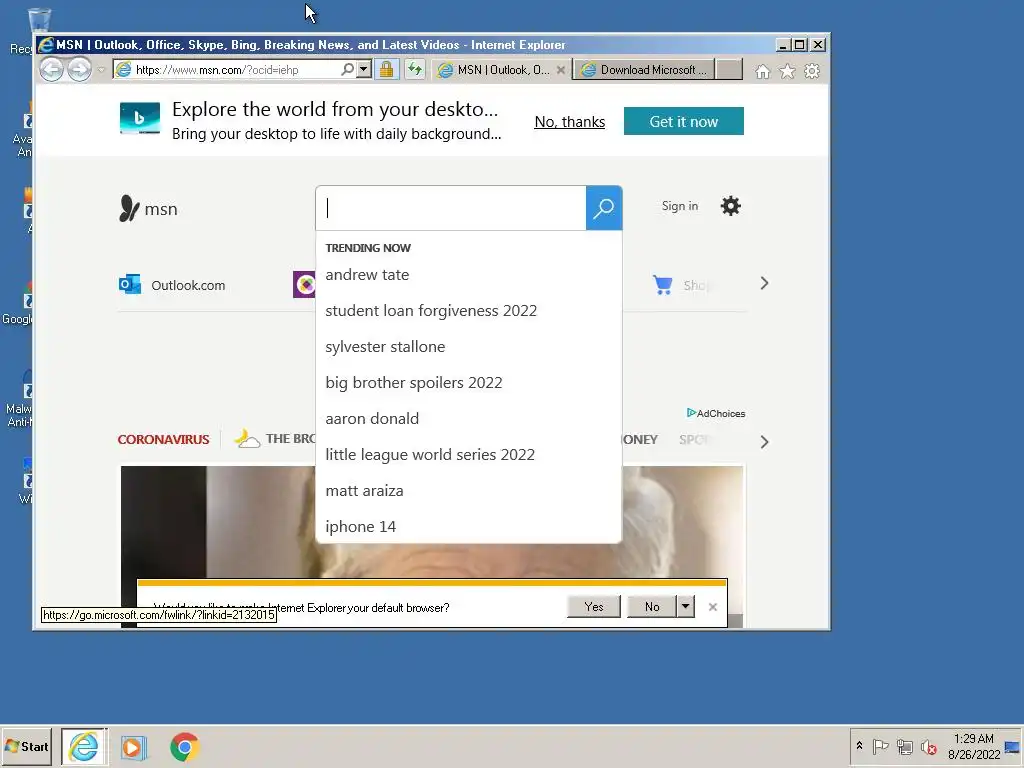Screen dimensions: 1024x768
Task: Click the shopping cart icon
Action: (x=663, y=285)
